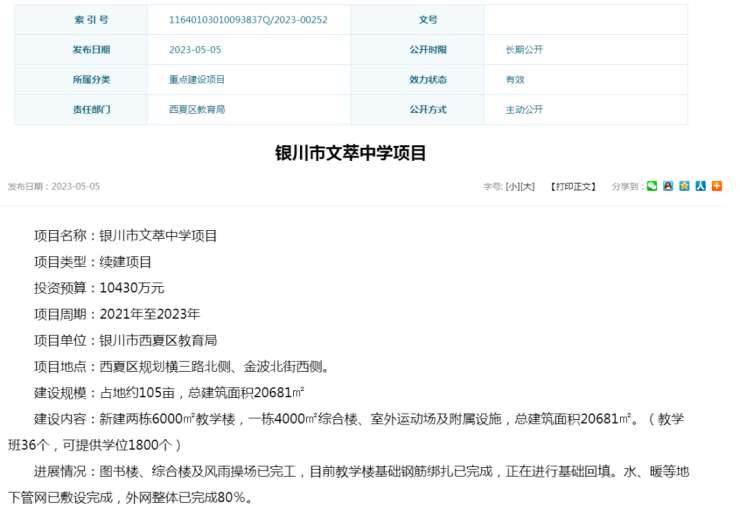The width and height of the screenshot is (740, 517).
Task: Click the 2023-05-05 date in the table
Action: tap(195, 50)
